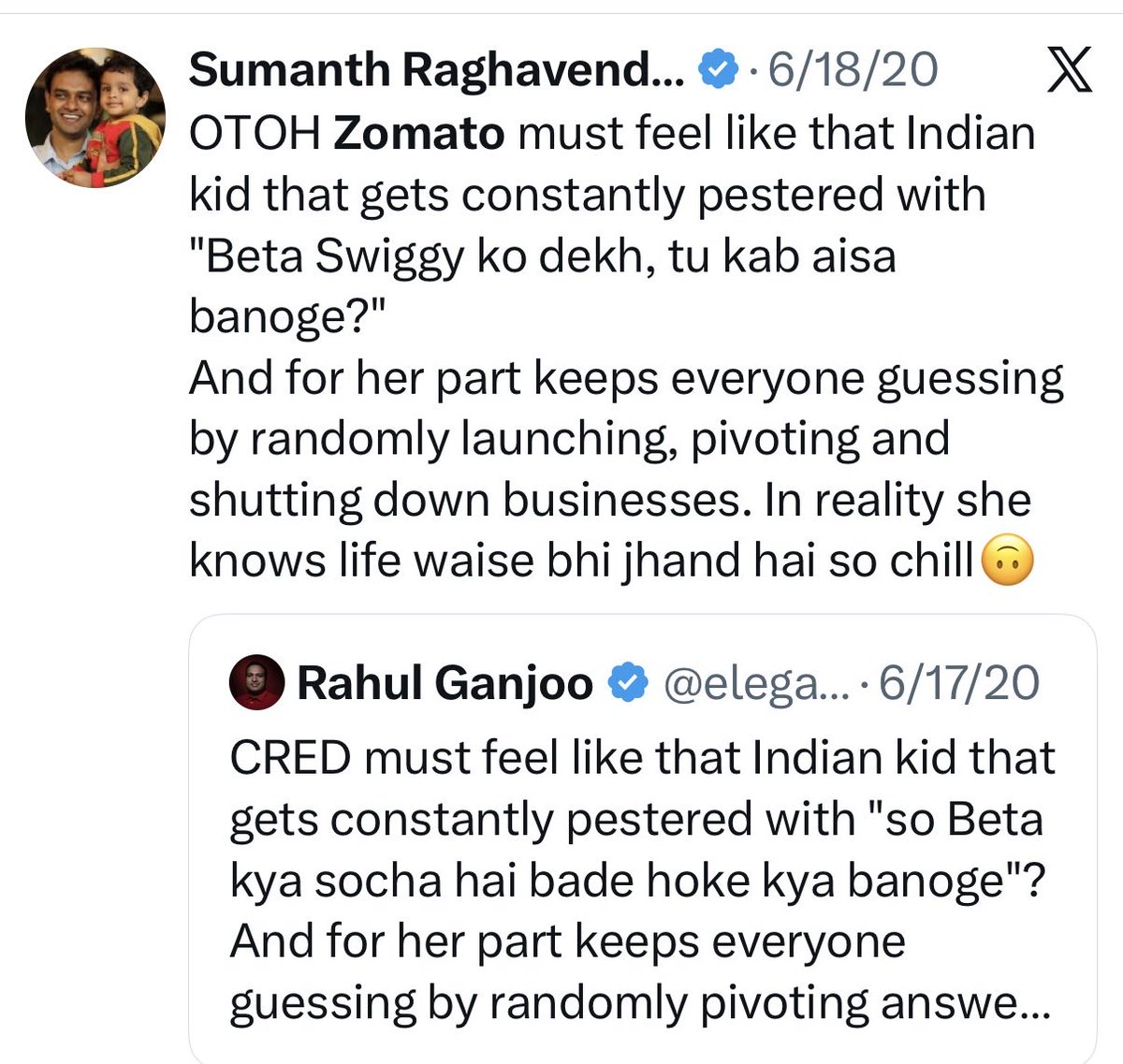Click Sumanth Raghavendra's verified badge
The width and height of the screenshot is (1123, 1064).
tap(719, 71)
